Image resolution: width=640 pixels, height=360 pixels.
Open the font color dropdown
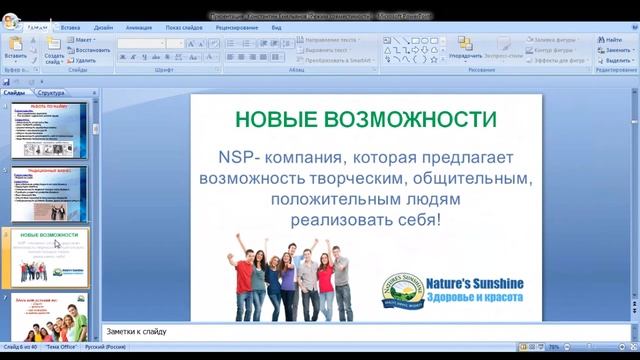211,57
